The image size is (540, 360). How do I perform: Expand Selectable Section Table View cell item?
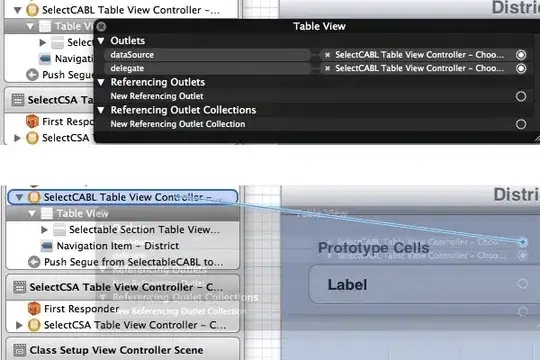44,229
